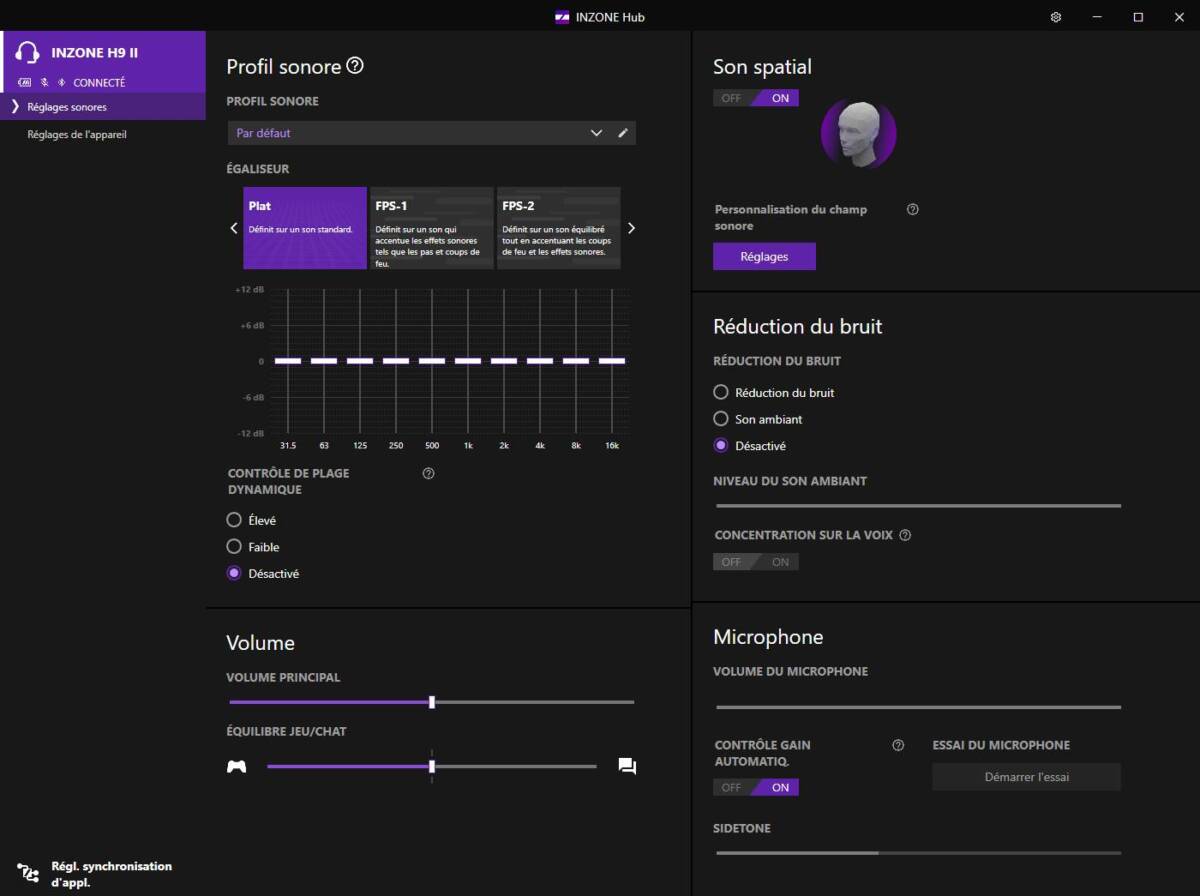The height and width of the screenshot is (896, 1200).
Task: Open help for Profil sonore
Action: point(355,66)
